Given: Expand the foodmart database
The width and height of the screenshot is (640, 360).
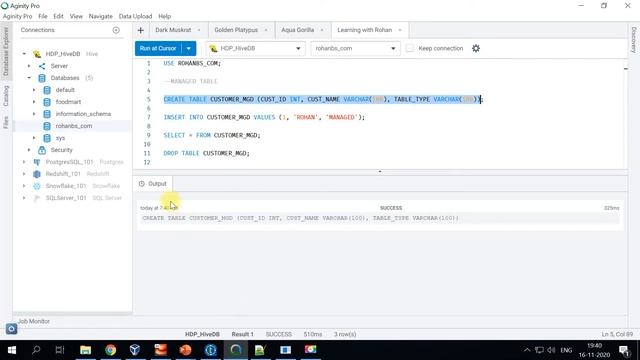Looking at the screenshot, I should [34, 102].
